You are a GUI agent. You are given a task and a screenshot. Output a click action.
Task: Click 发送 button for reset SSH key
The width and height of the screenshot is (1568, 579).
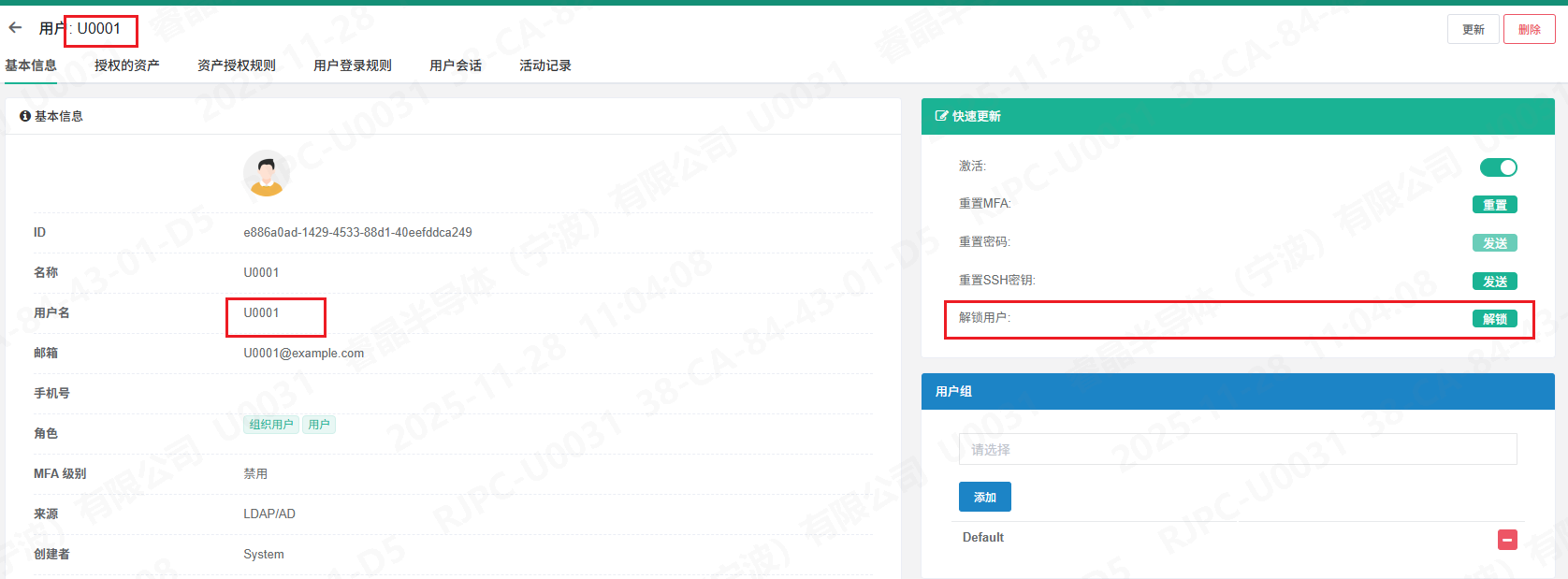tap(1494, 282)
